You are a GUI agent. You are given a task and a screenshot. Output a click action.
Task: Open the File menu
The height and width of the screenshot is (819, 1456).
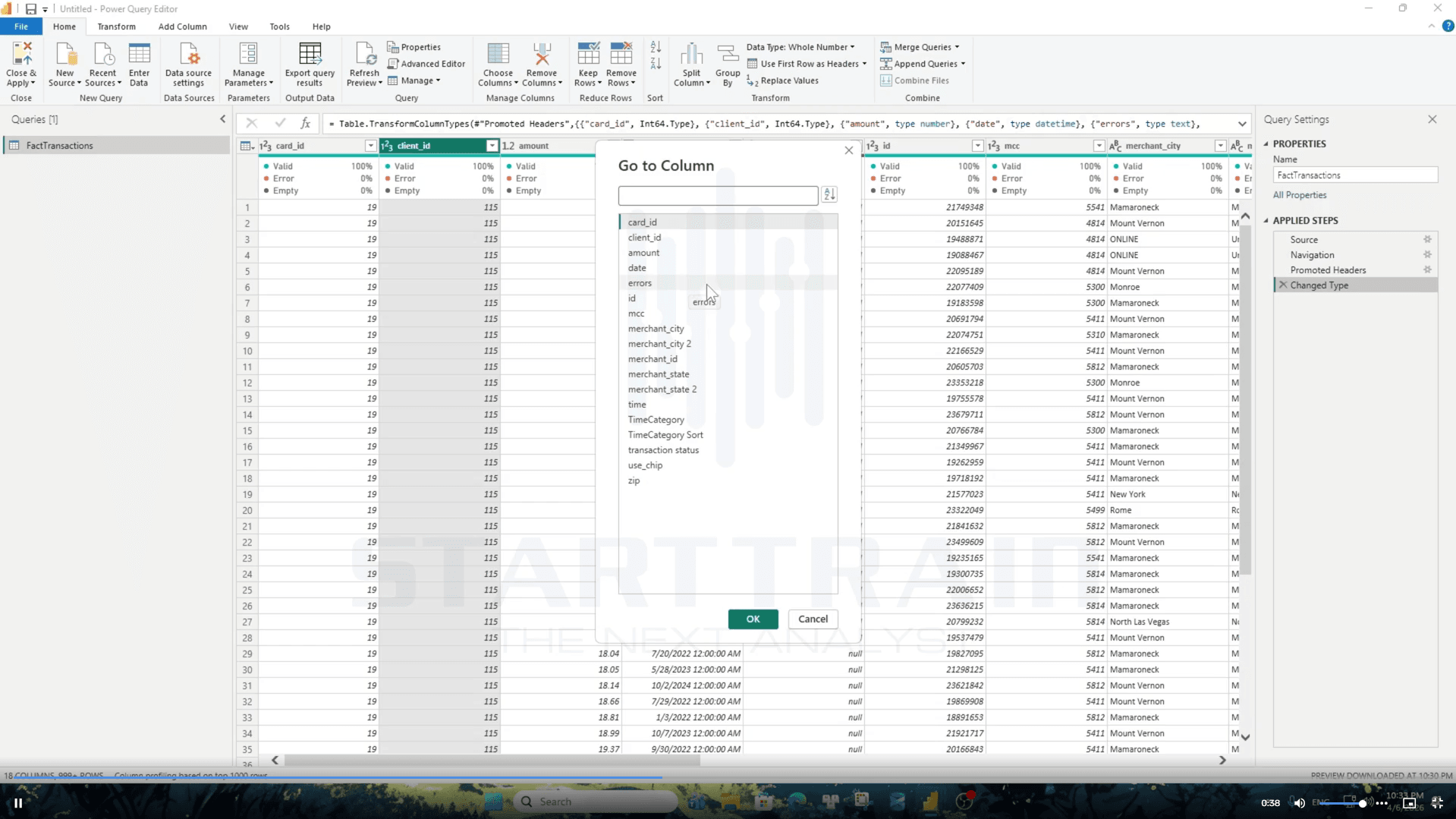21,27
